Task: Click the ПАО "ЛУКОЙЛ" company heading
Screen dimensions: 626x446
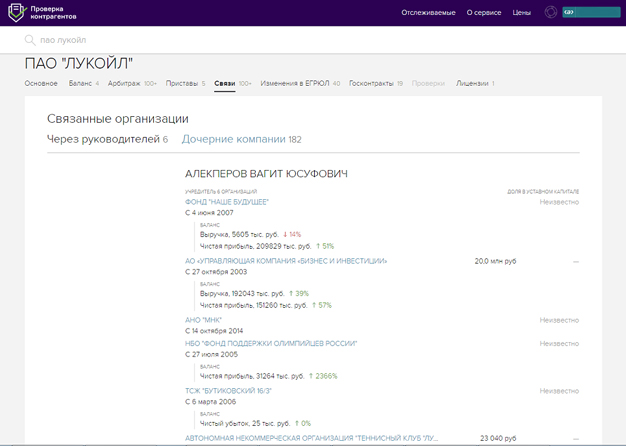Action: tap(79, 63)
